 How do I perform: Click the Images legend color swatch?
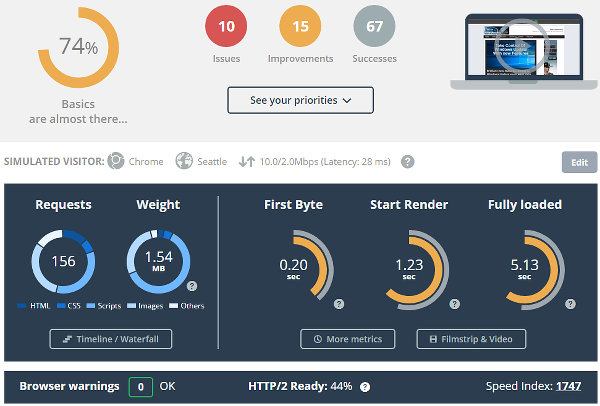pos(131,306)
